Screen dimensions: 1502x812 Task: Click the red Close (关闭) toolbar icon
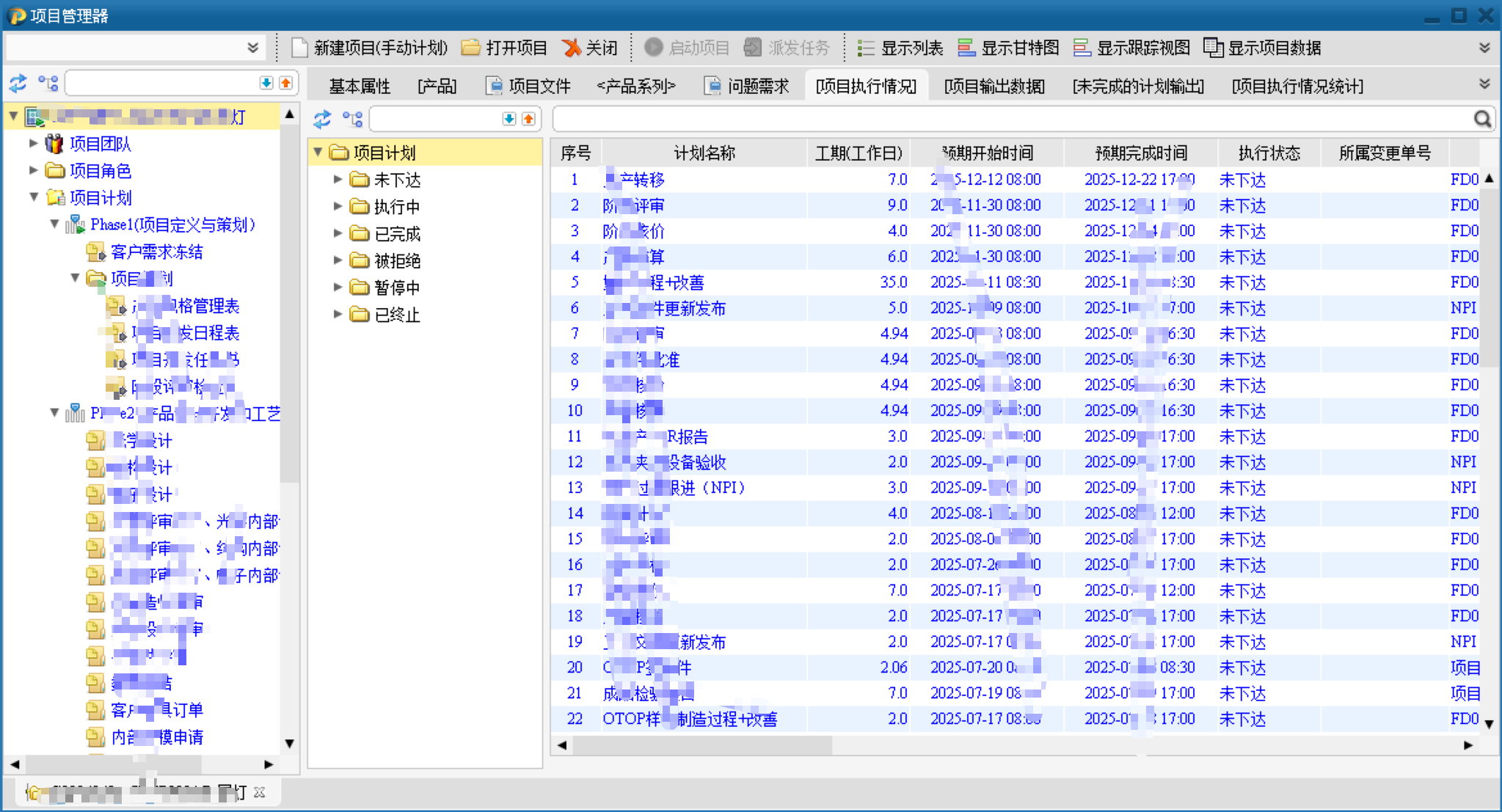tap(572, 48)
